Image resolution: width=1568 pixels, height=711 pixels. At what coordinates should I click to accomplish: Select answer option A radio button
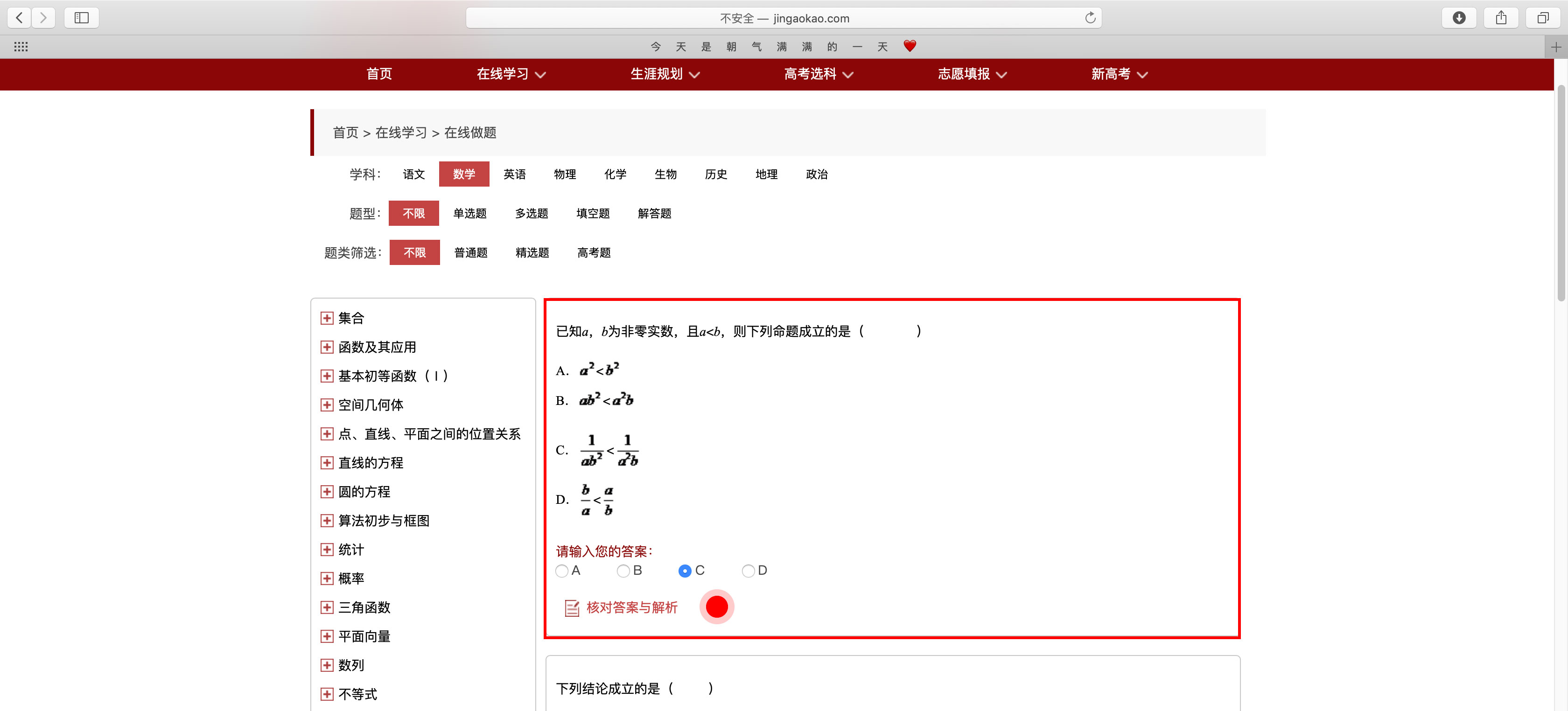[x=562, y=571]
